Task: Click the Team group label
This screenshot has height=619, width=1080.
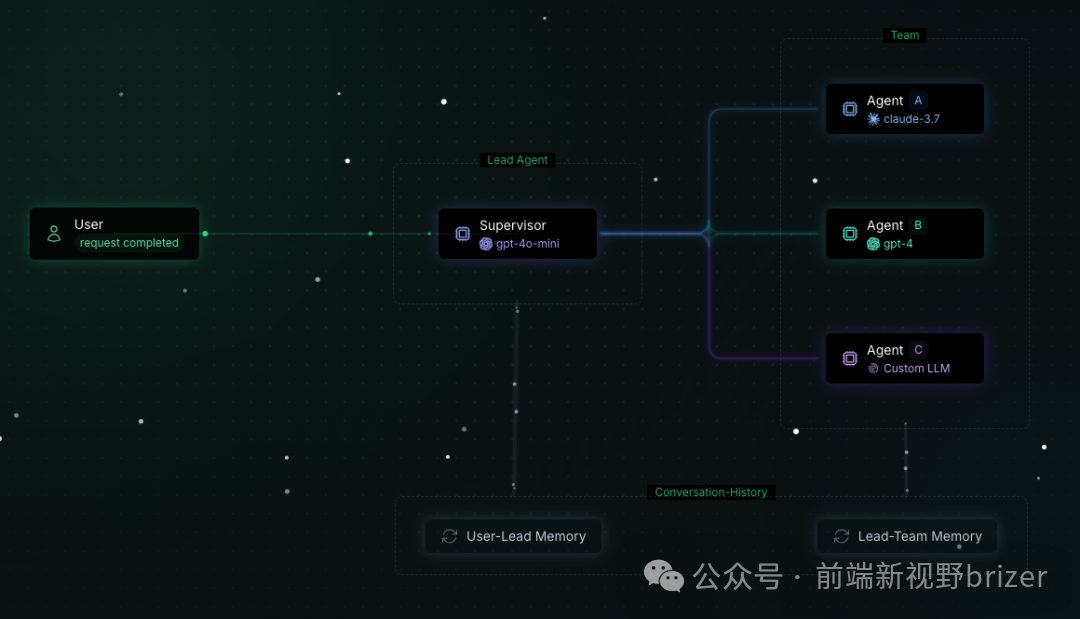Action: tap(905, 35)
